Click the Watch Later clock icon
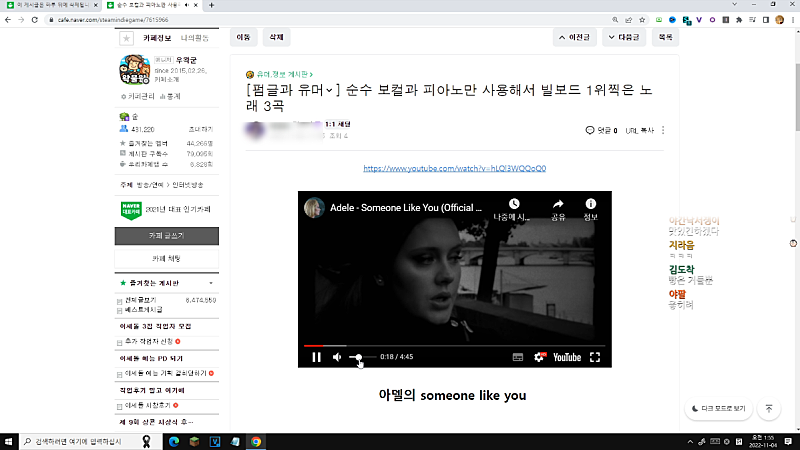Image resolution: width=800 pixels, height=450 pixels. click(x=514, y=204)
